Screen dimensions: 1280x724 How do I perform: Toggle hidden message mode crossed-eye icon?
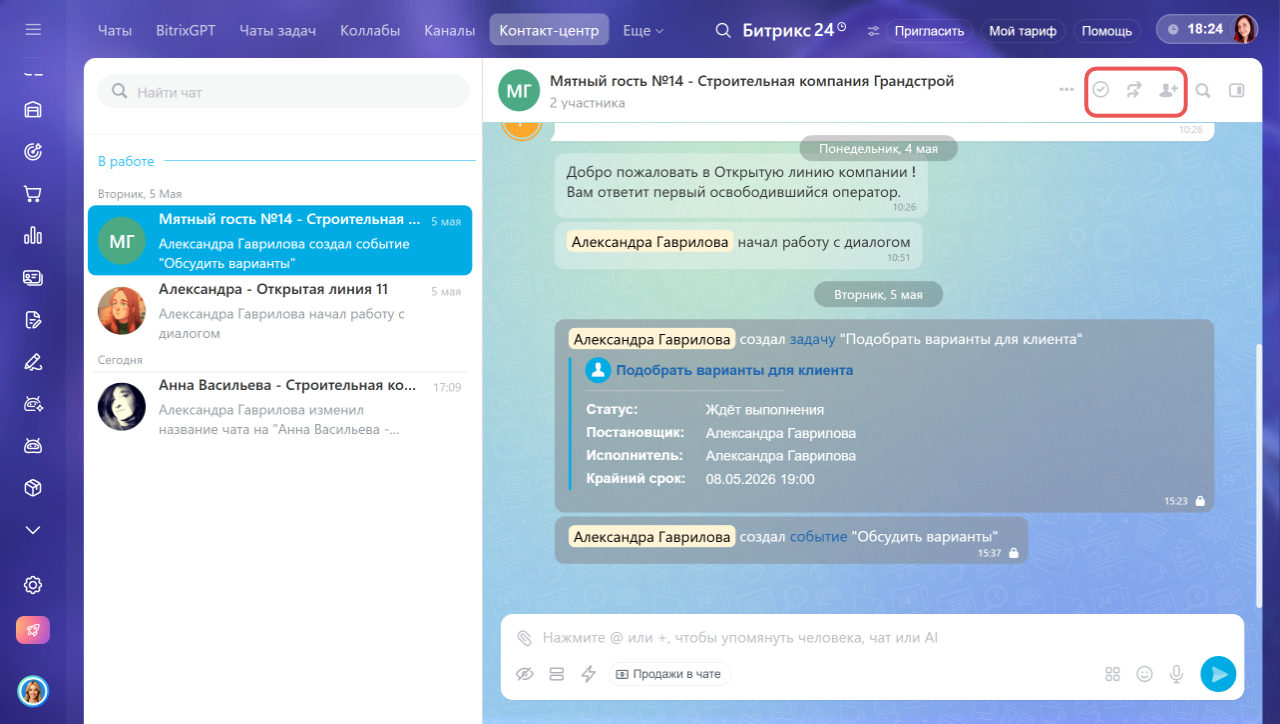[525, 674]
